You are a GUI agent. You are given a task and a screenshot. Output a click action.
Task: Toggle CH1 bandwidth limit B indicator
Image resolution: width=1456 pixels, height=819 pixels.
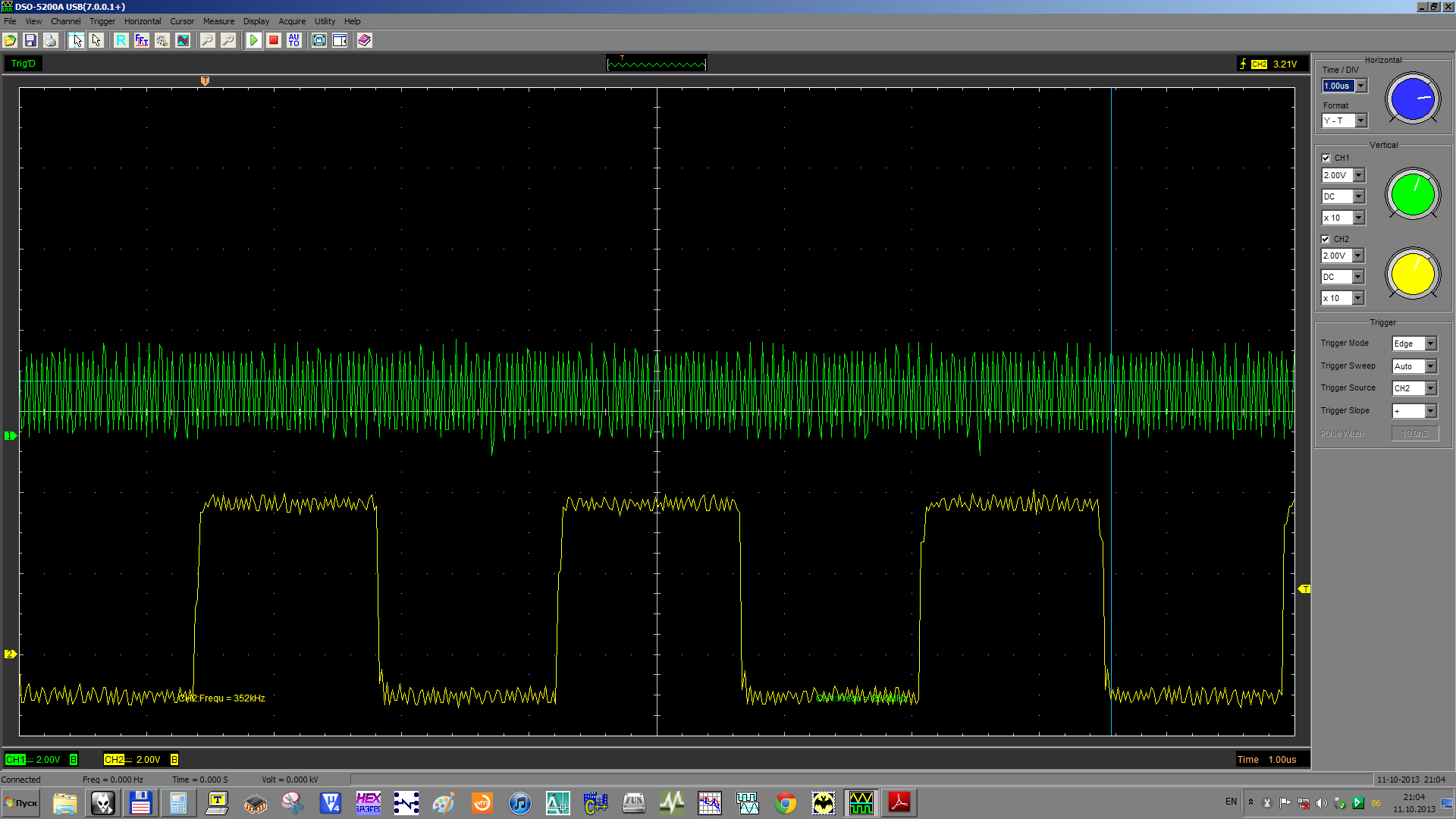[74, 760]
